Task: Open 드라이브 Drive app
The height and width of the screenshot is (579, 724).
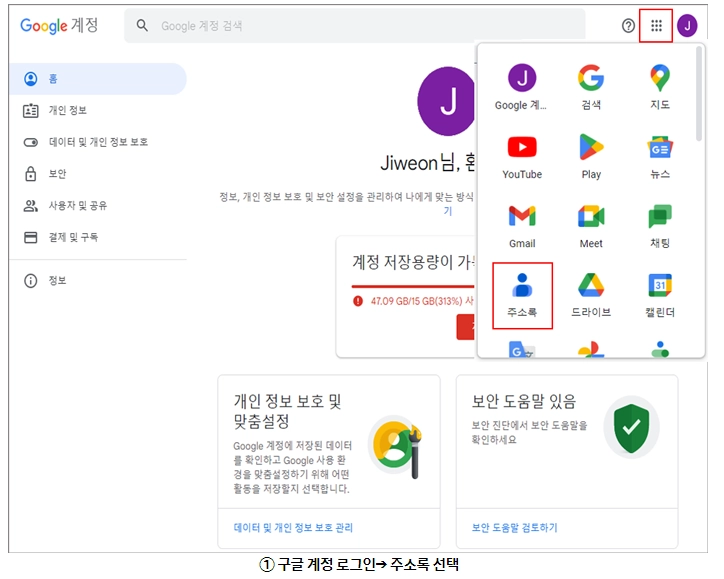Action: (591, 296)
